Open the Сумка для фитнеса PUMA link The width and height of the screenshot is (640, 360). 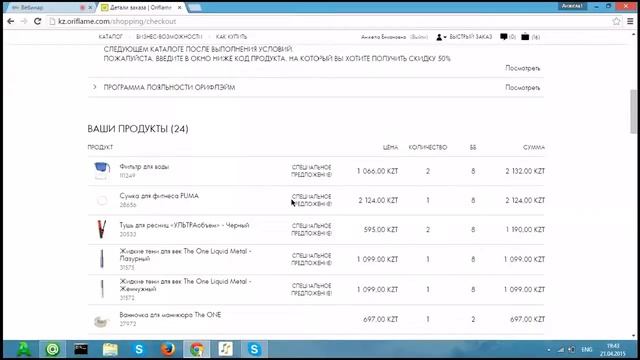159,196
